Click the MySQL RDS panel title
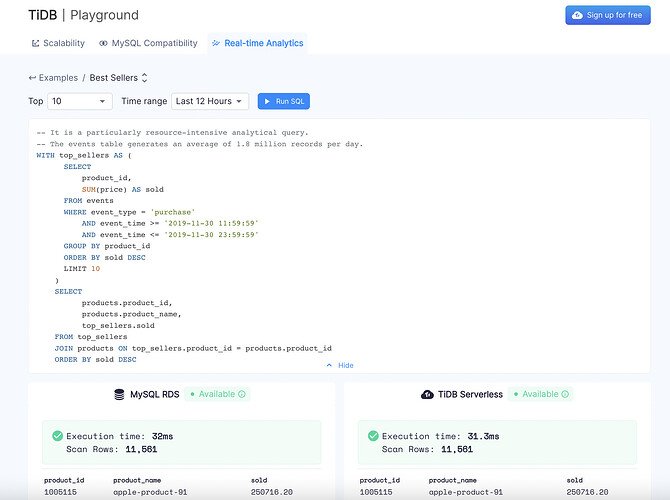The height and width of the screenshot is (500, 670). pyautogui.click(x=155, y=394)
